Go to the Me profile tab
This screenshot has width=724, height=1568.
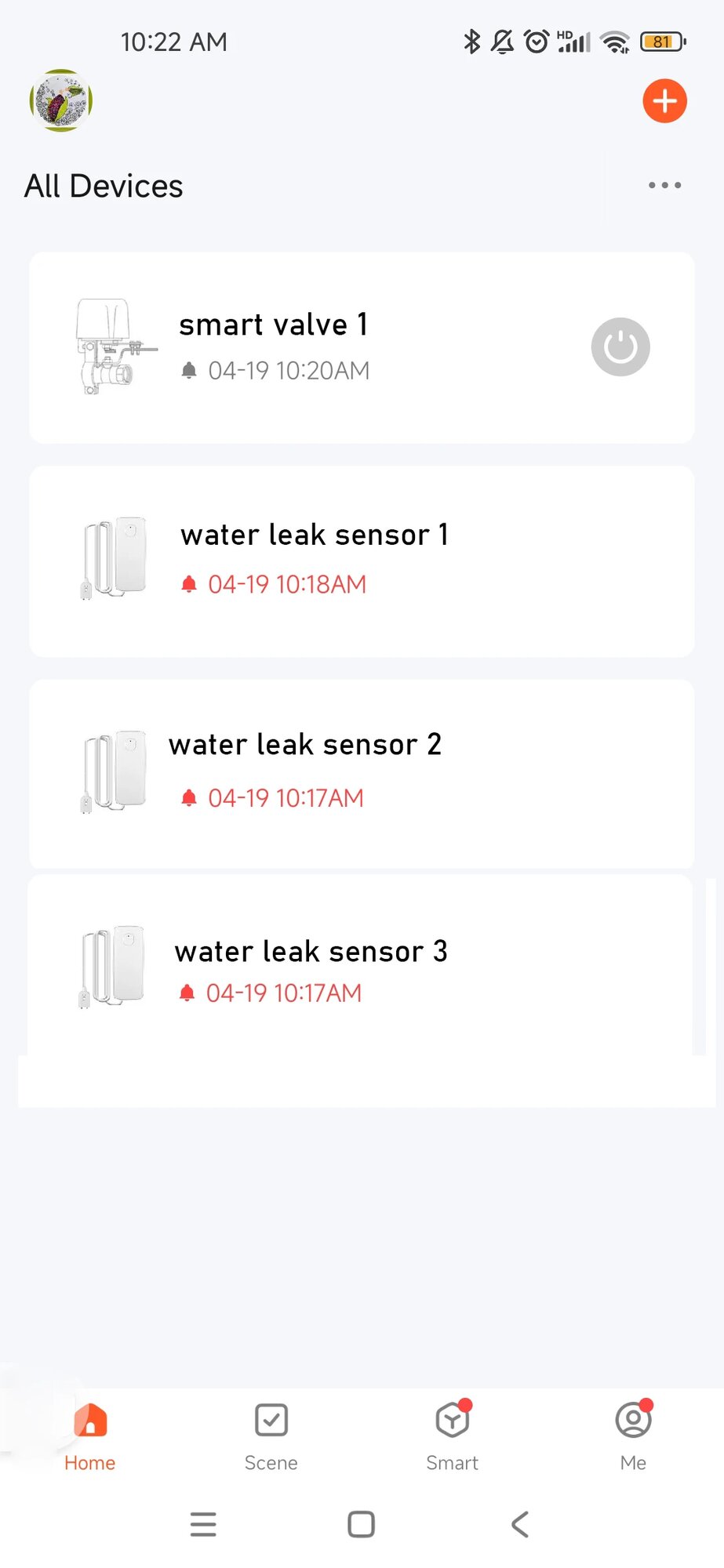[x=634, y=1437]
